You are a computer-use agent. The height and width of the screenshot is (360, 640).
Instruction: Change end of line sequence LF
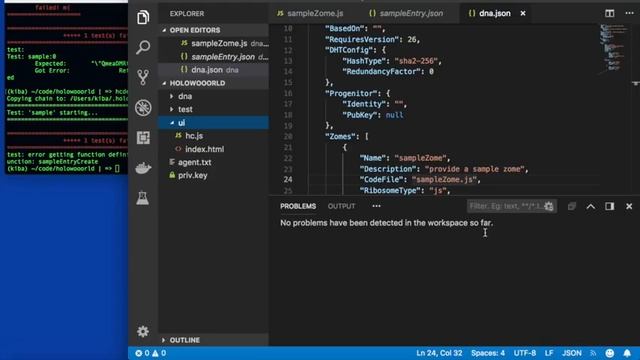click(549, 353)
